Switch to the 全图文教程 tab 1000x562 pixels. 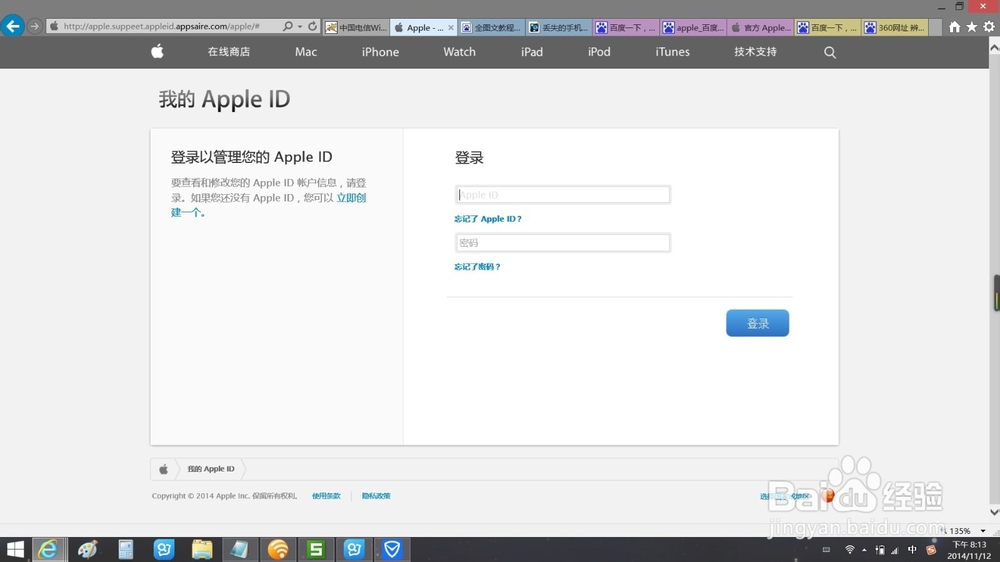click(x=491, y=27)
